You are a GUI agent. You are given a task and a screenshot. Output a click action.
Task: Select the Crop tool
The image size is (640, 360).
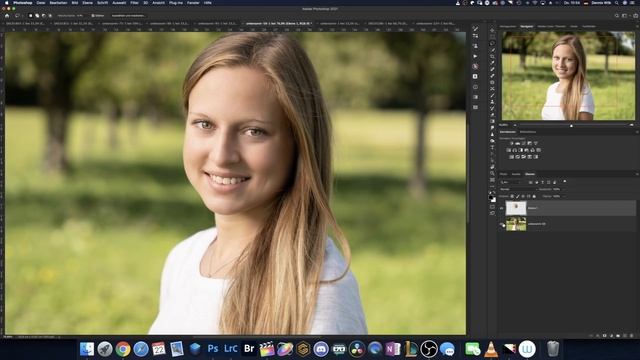point(492,56)
